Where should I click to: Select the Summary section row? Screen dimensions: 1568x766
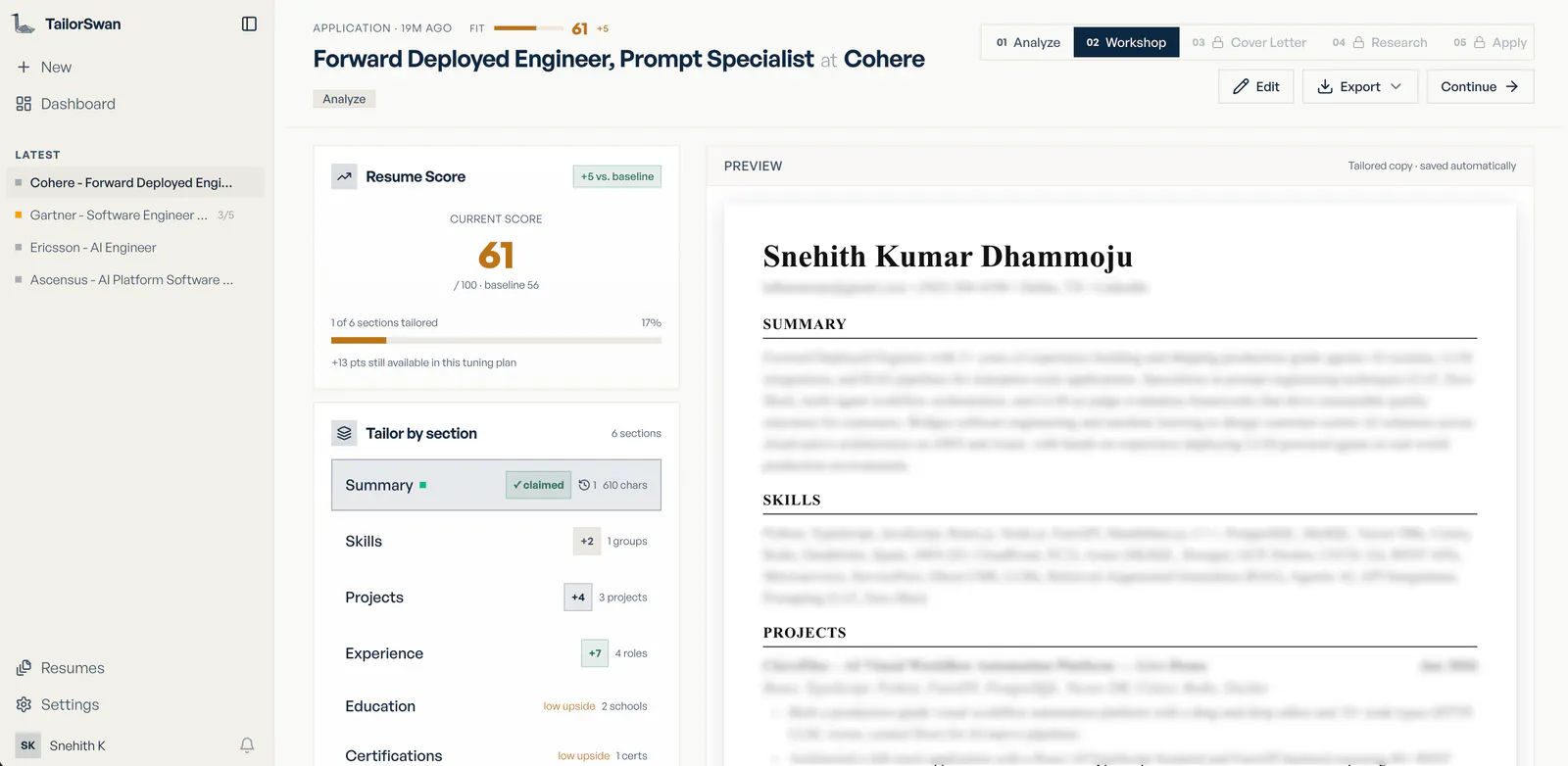click(496, 485)
